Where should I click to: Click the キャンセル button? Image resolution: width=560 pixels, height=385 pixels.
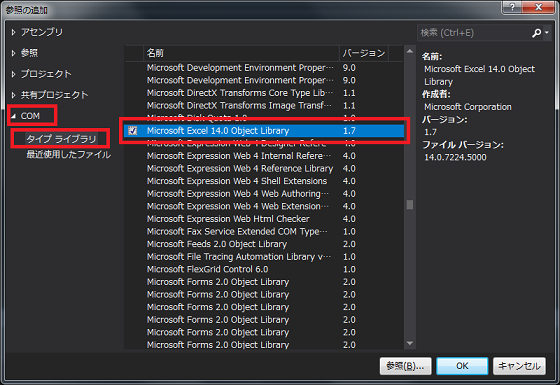click(519, 366)
